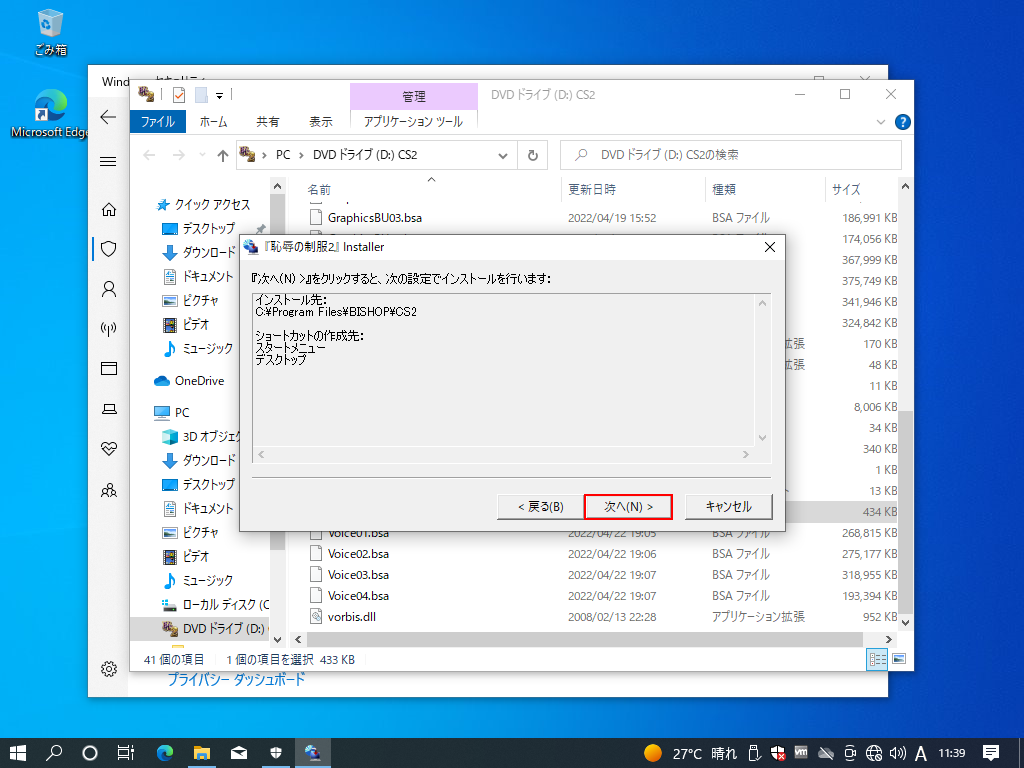1024x768 pixels.
Task: Open family options icon in Security
Action: (108, 489)
